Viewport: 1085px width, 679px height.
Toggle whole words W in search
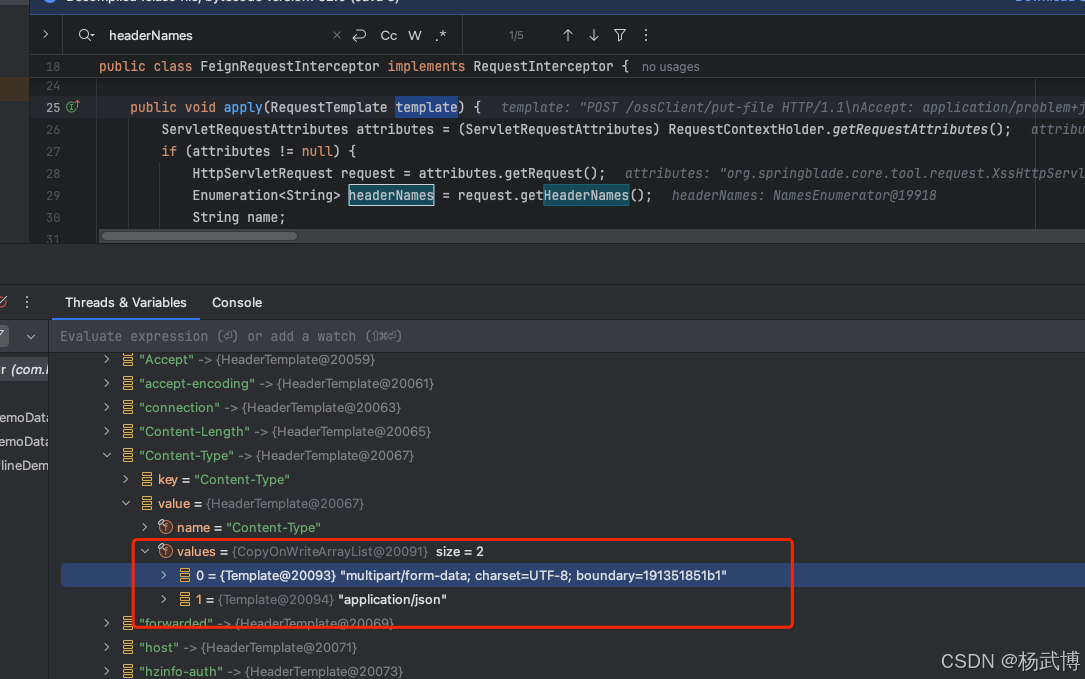(414, 35)
